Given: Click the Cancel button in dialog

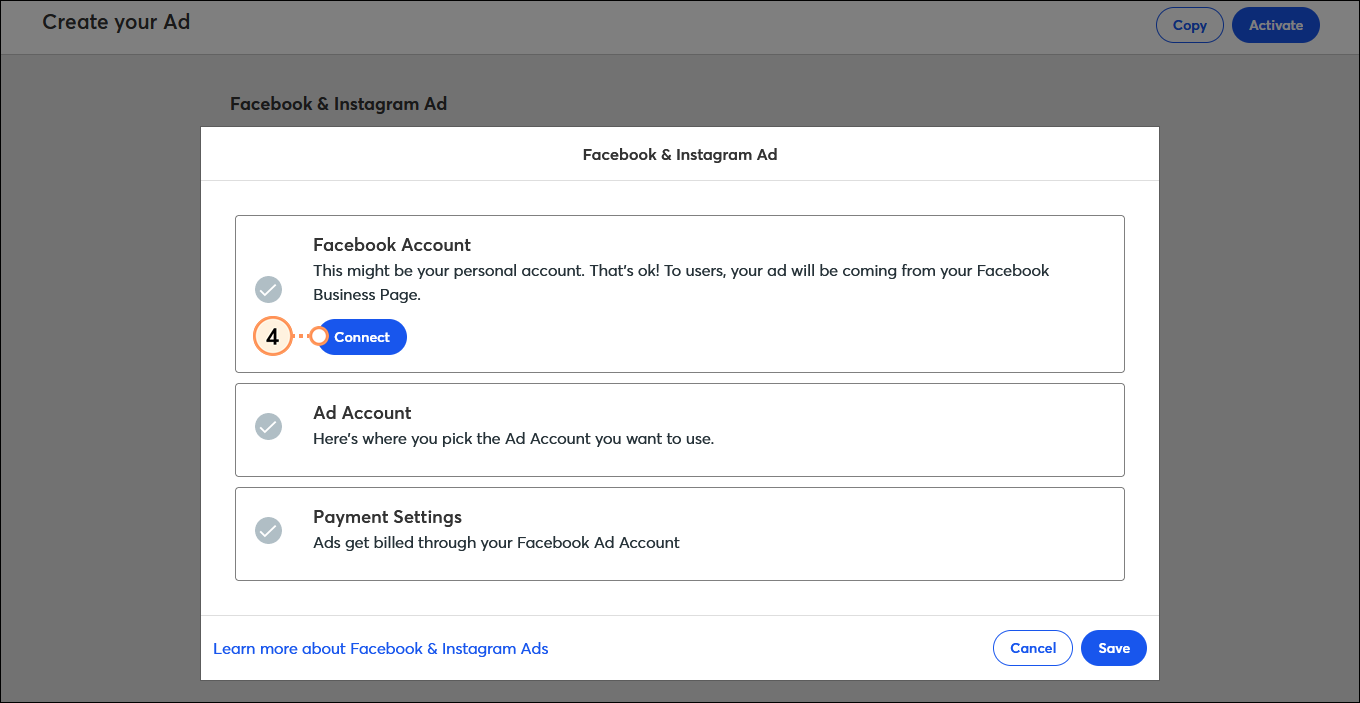Looking at the screenshot, I should coord(1033,648).
